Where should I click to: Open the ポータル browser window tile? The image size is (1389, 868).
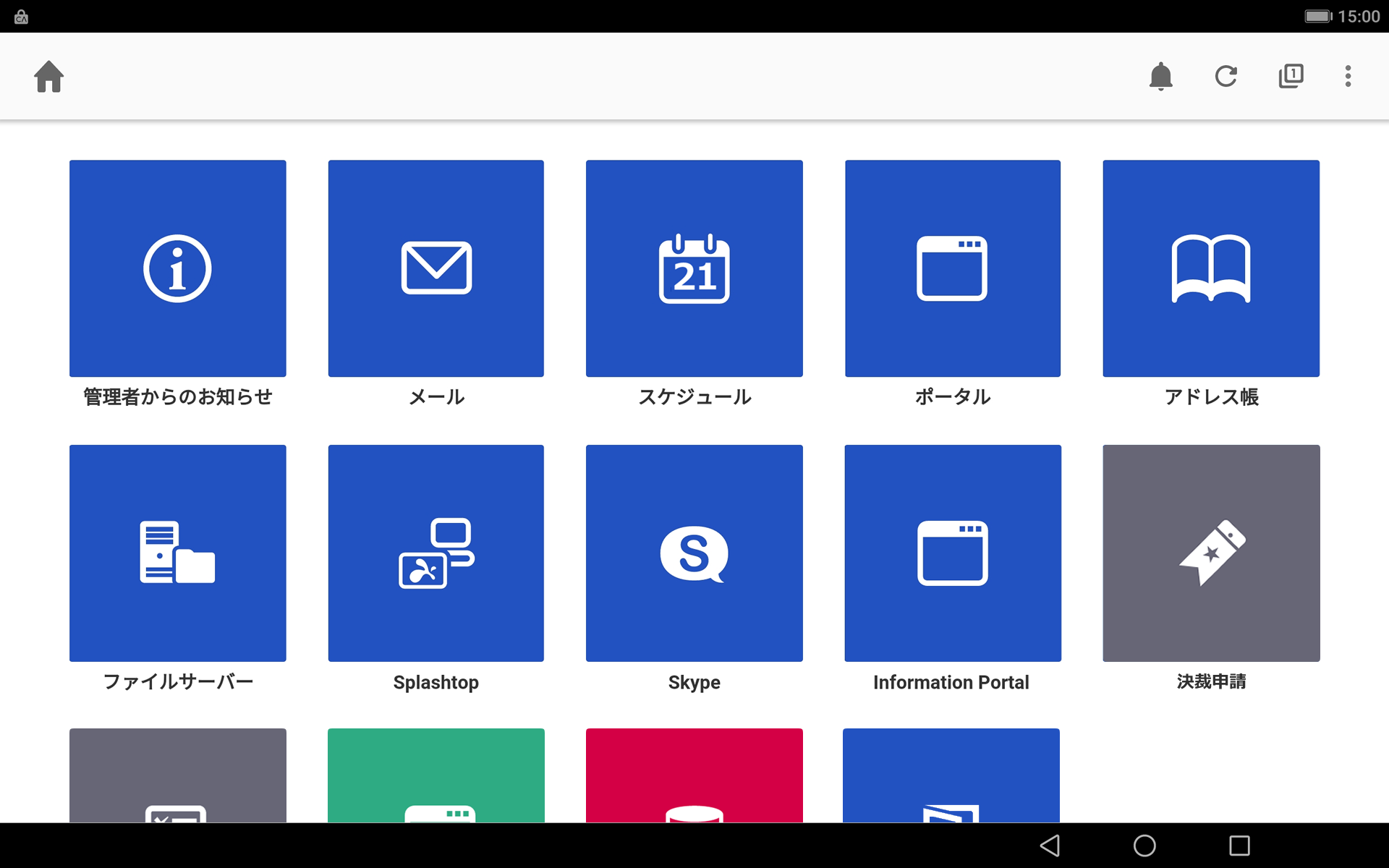click(x=953, y=268)
